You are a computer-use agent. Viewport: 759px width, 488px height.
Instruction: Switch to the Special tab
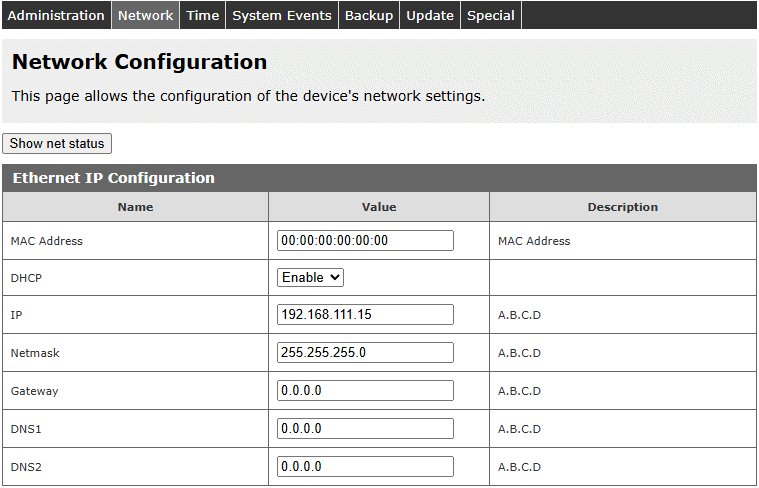click(x=491, y=15)
